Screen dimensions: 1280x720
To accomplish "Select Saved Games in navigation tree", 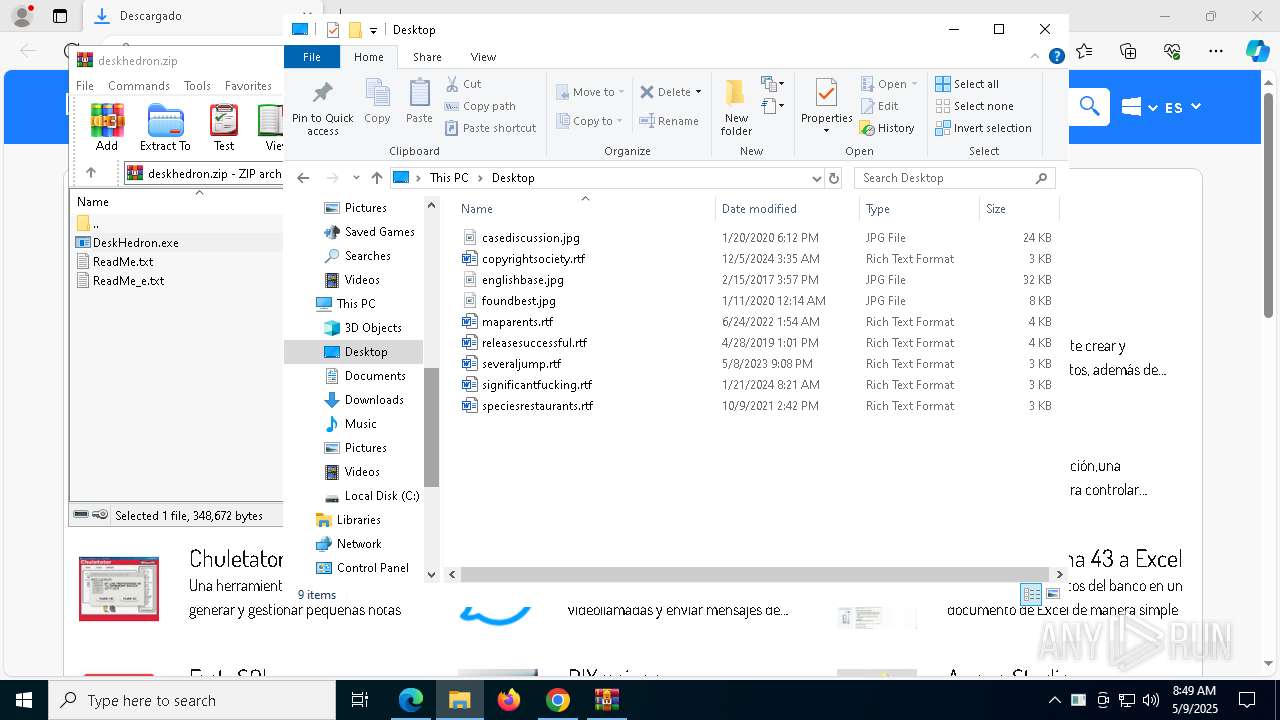I will [379, 232].
